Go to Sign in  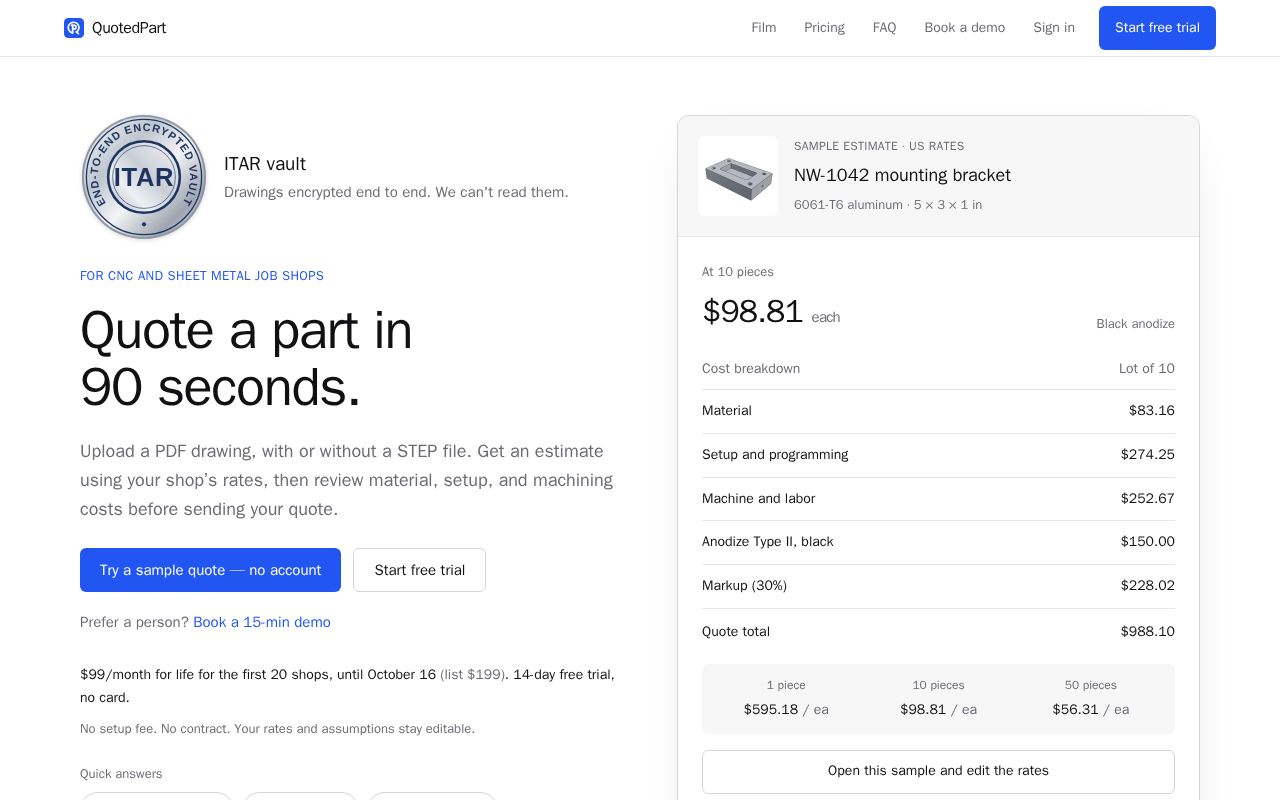point(1054,28)
